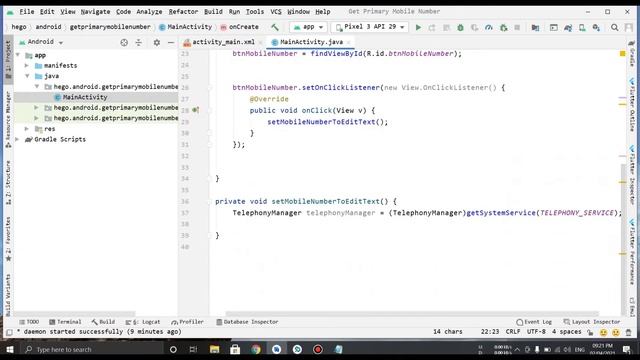Open Project panel settings gear

157,42
